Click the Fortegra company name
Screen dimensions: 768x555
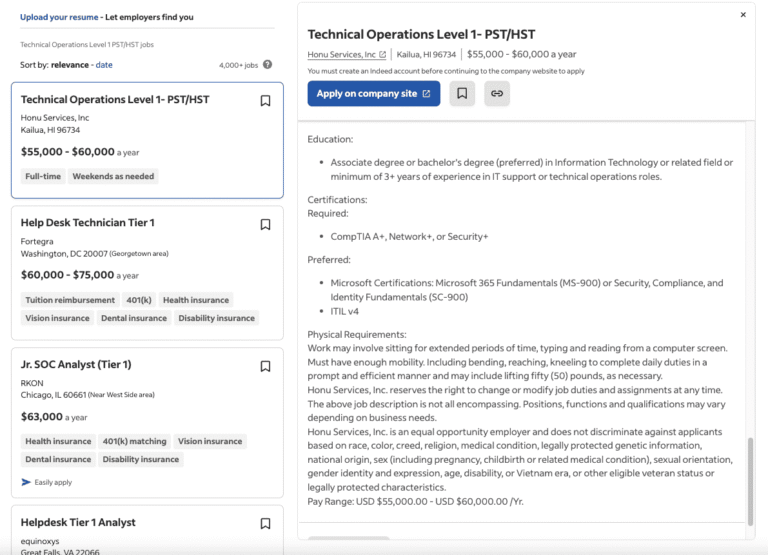(37, 241)
